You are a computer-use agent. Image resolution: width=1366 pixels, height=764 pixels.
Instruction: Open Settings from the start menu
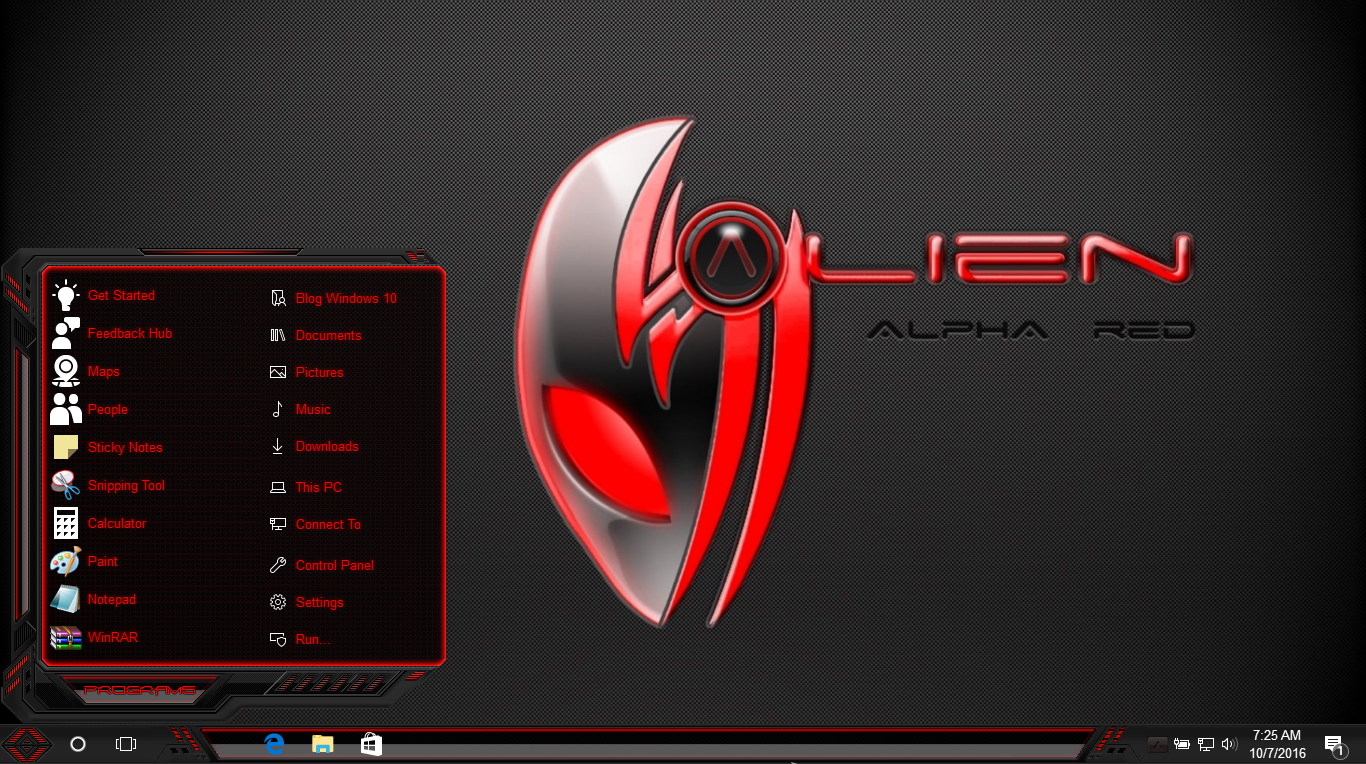pyautogui.click(x=319, y=602)
